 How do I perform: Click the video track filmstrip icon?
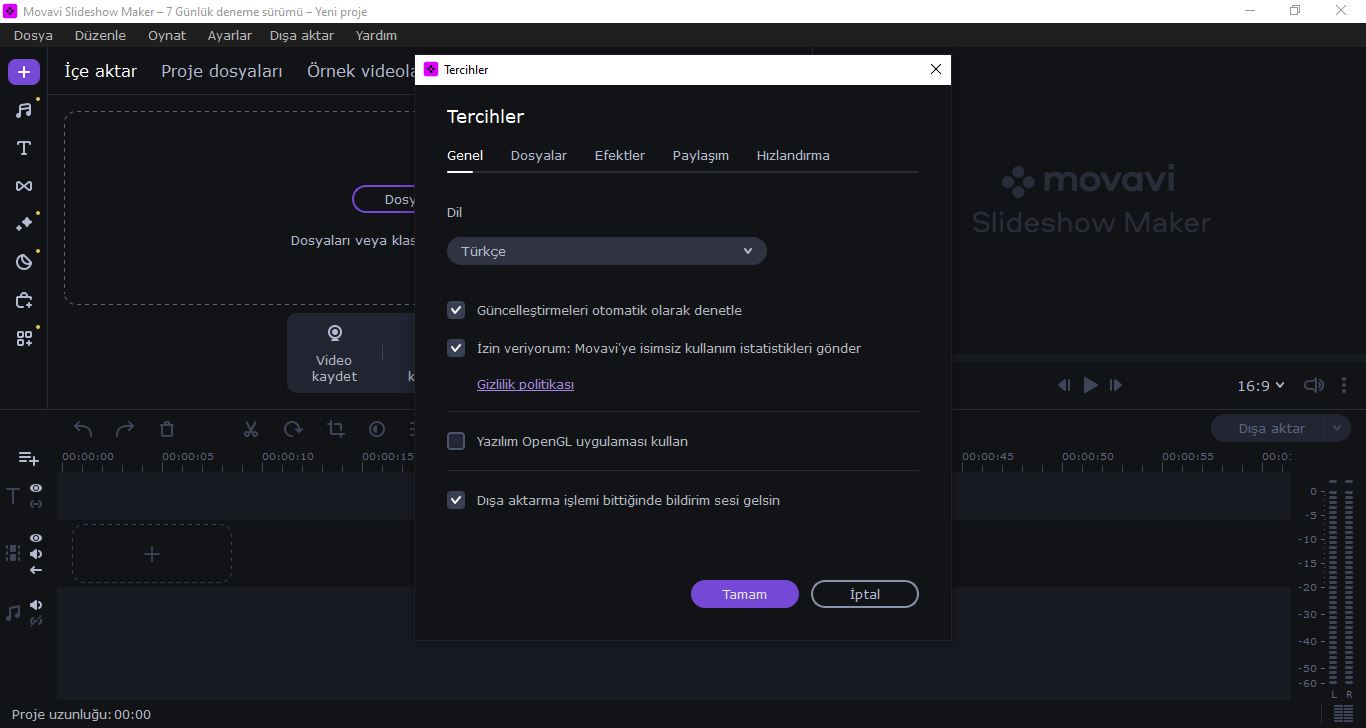[13, 553]
